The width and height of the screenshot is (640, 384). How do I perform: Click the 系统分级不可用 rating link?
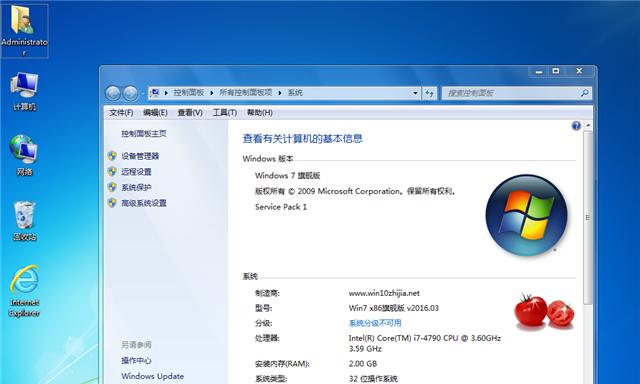tap(375, 323)
